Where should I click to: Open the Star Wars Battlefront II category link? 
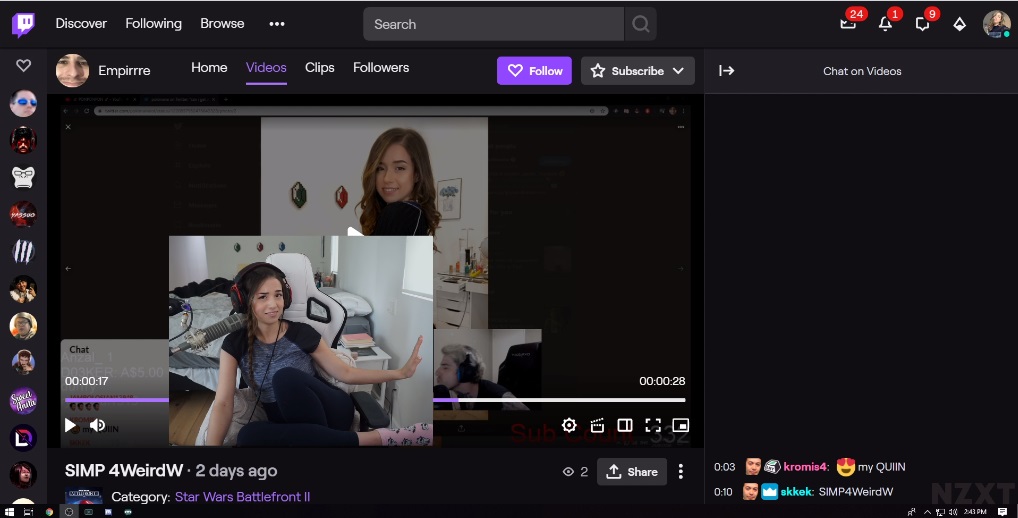(242, 497)
